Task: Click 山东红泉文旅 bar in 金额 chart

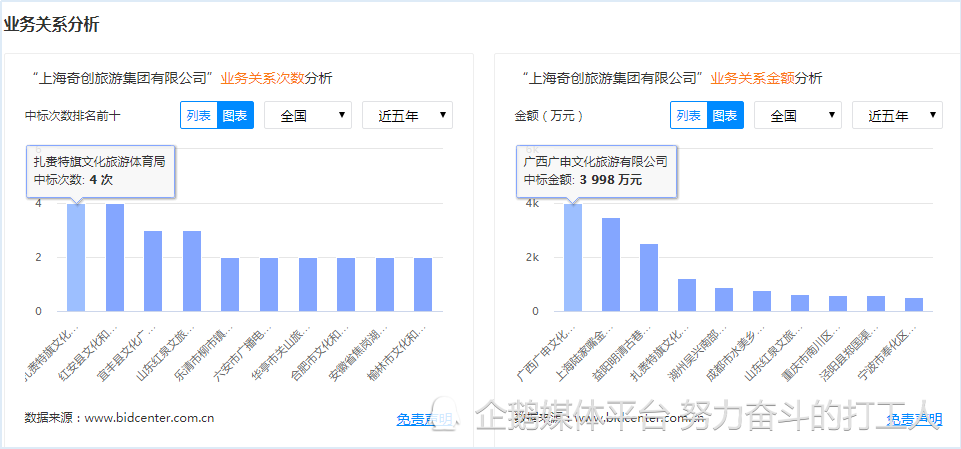Action: click(x=800, y=303)
